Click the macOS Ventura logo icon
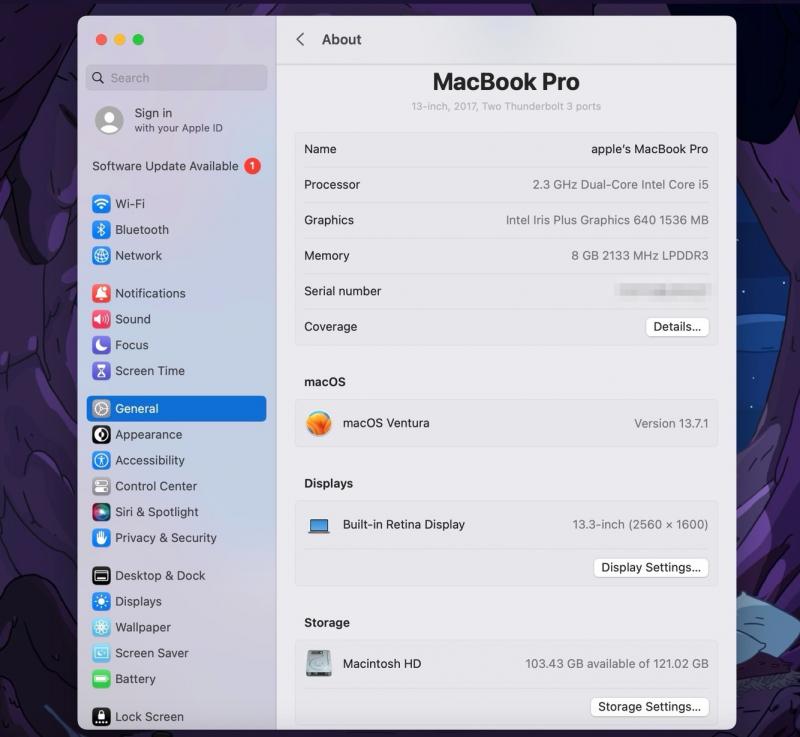800x737 pixels. tap(319, 423)
